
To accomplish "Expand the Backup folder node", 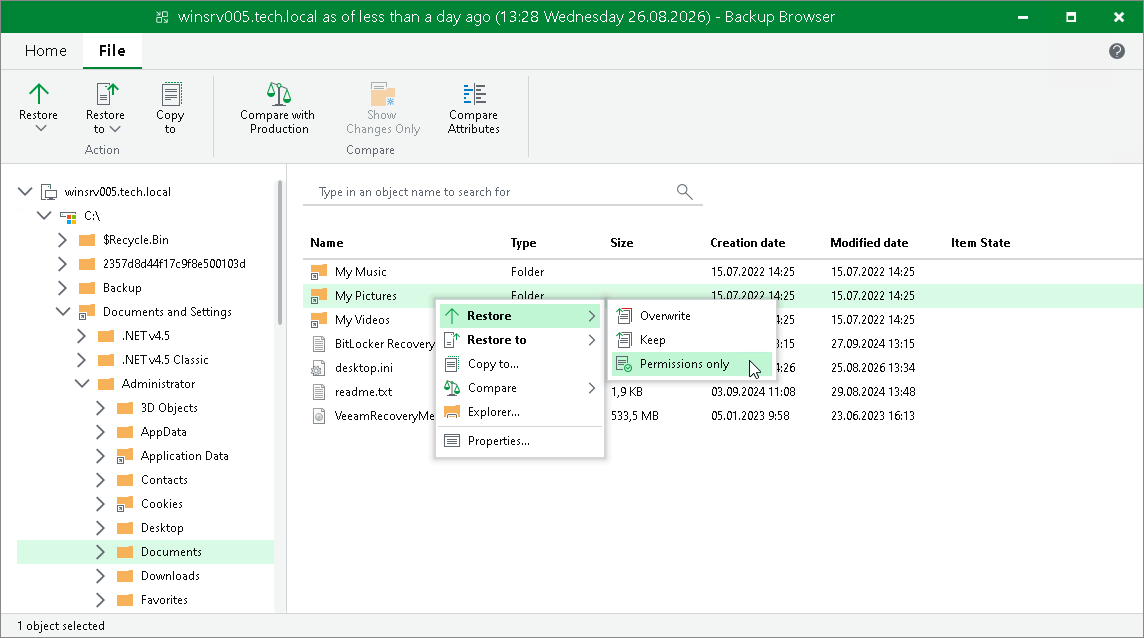I will 62,288.
